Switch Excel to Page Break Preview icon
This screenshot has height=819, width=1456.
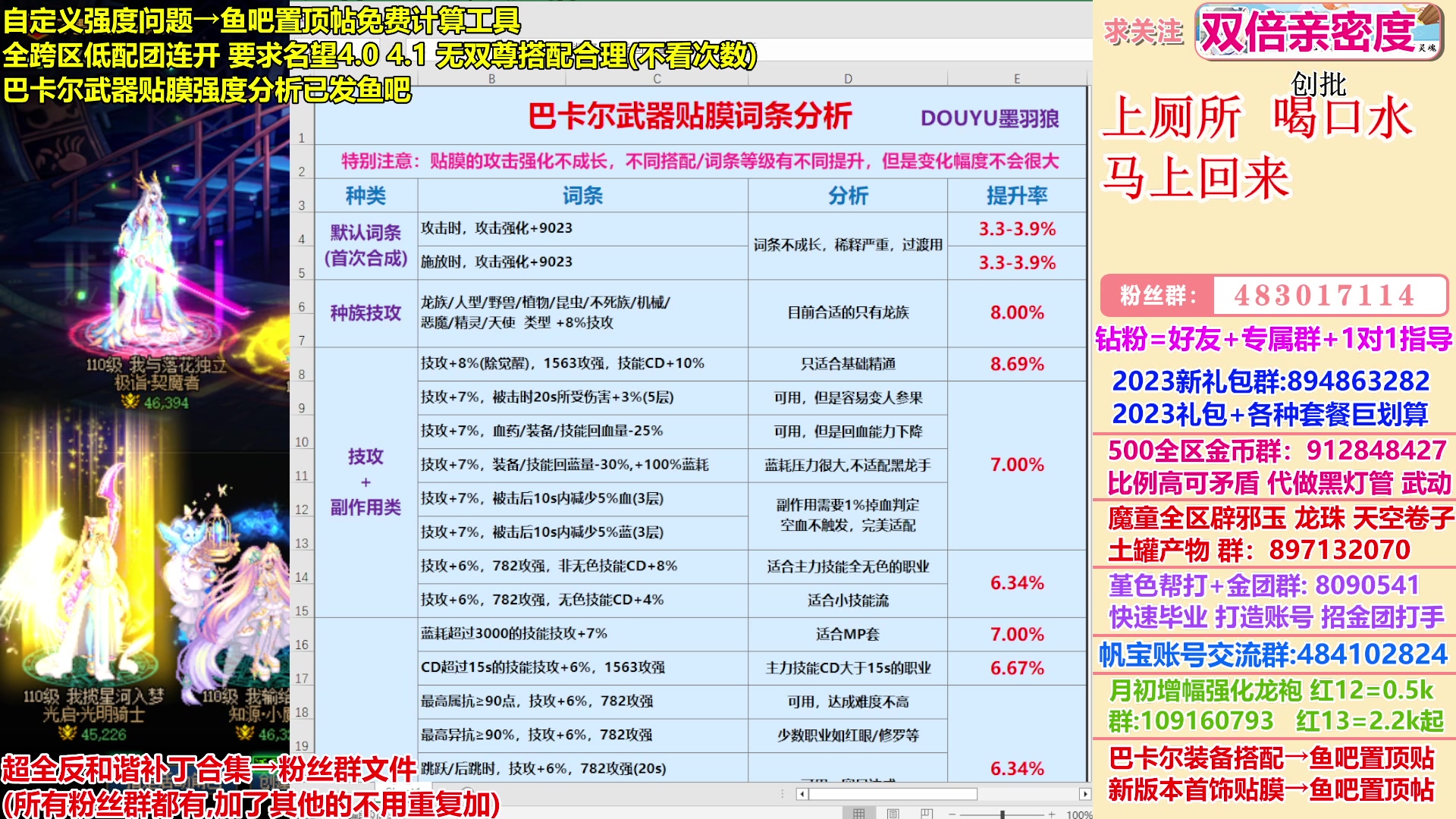[x=926, y=813]
